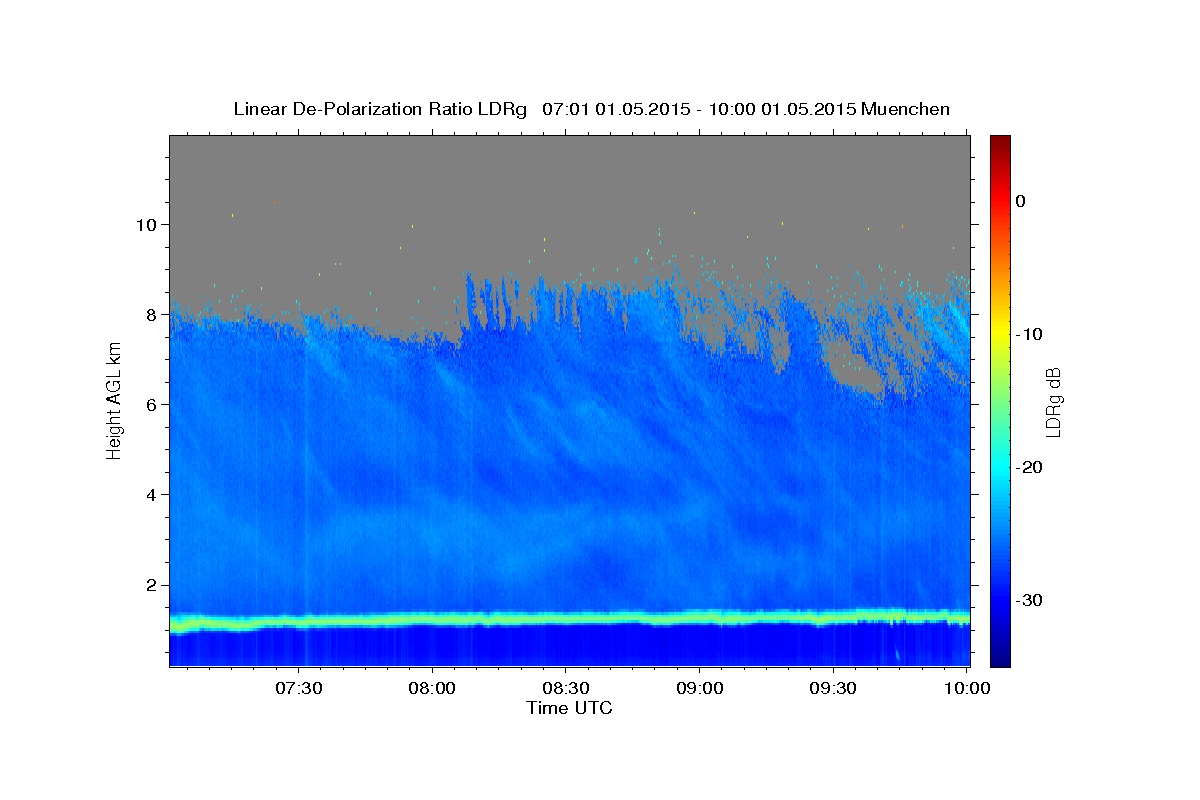Select the 08:00 time tick label
1200x800 pixels.
(x=432, y=689)
